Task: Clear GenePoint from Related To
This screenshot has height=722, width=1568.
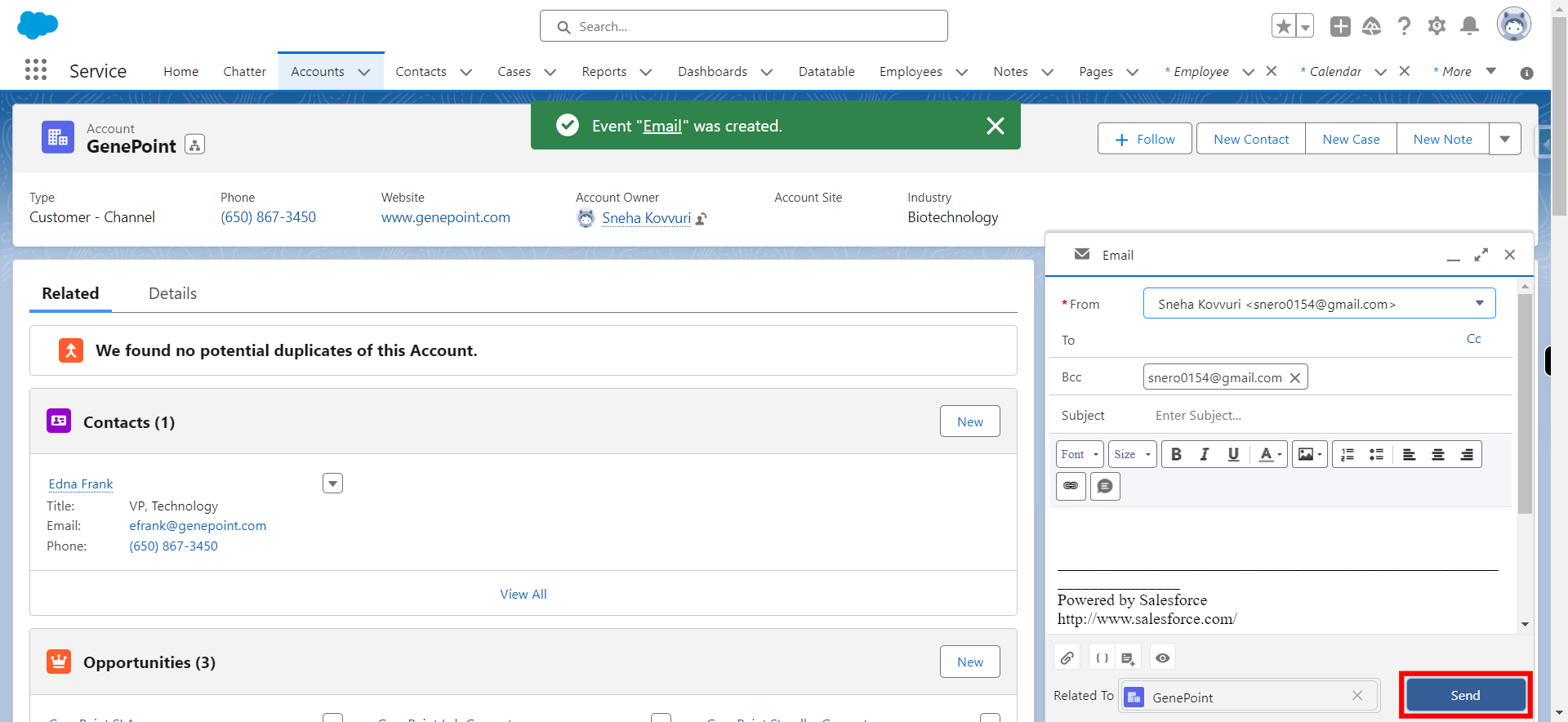Action: [1357, 695]
